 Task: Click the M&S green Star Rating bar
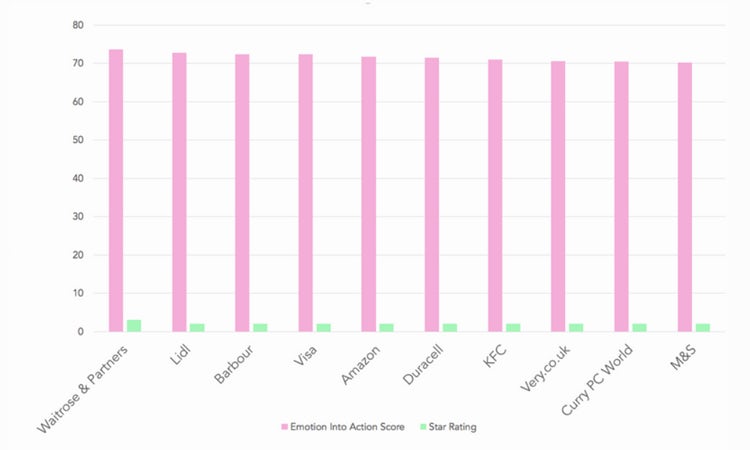[703, 328]
